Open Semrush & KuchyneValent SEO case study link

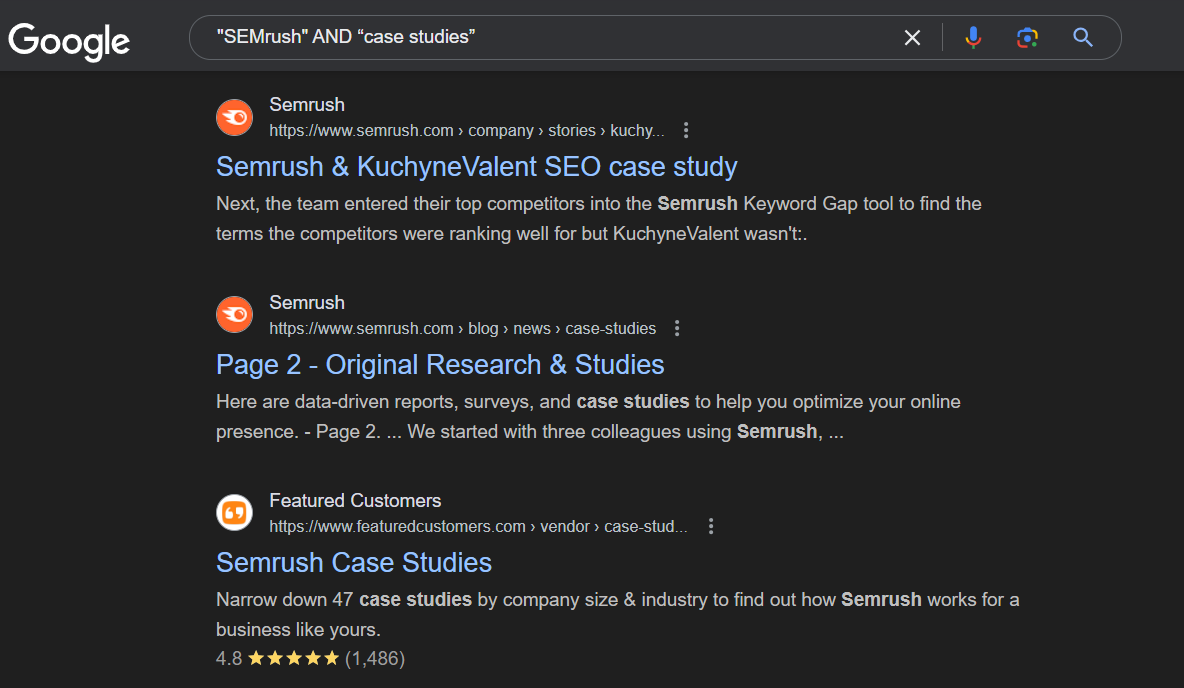(476, 166)
